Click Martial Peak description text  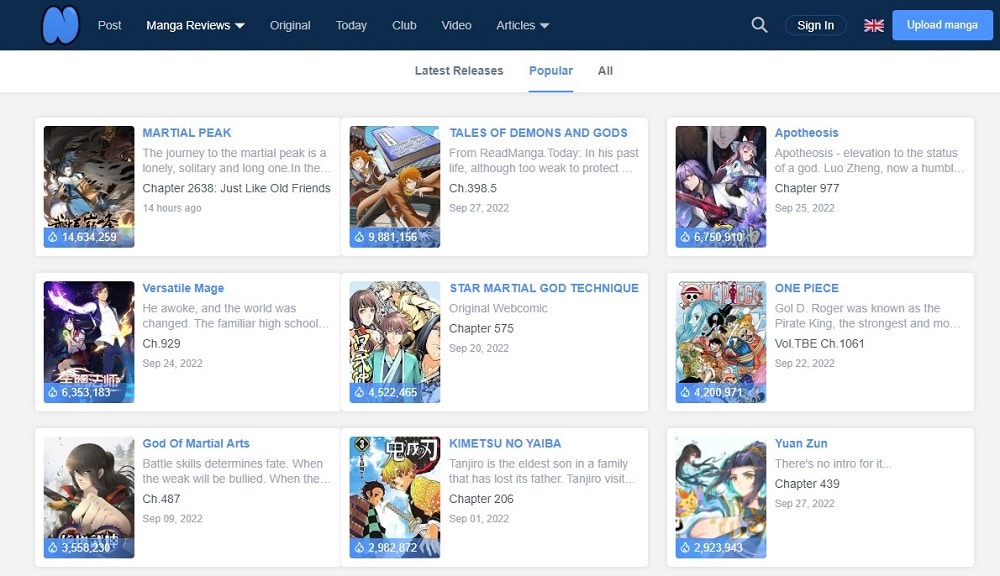click(237, 161)
